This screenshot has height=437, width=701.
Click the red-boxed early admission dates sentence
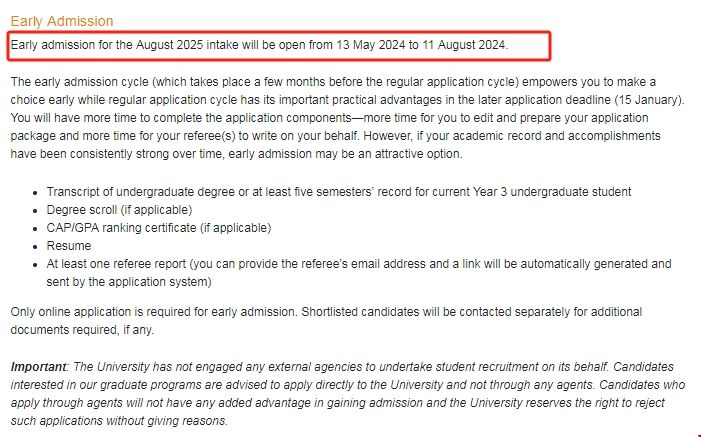(x=260, y=45)
